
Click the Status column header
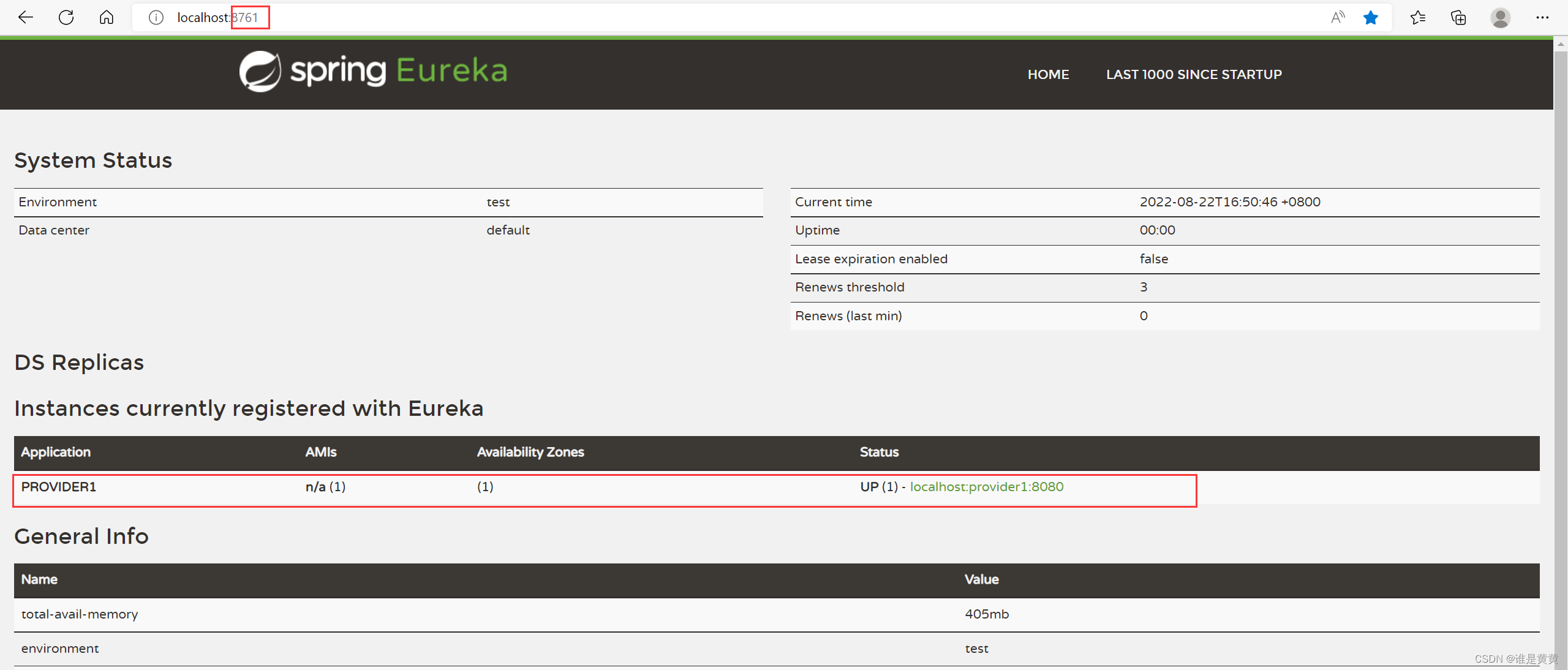[x=879, y=452]
